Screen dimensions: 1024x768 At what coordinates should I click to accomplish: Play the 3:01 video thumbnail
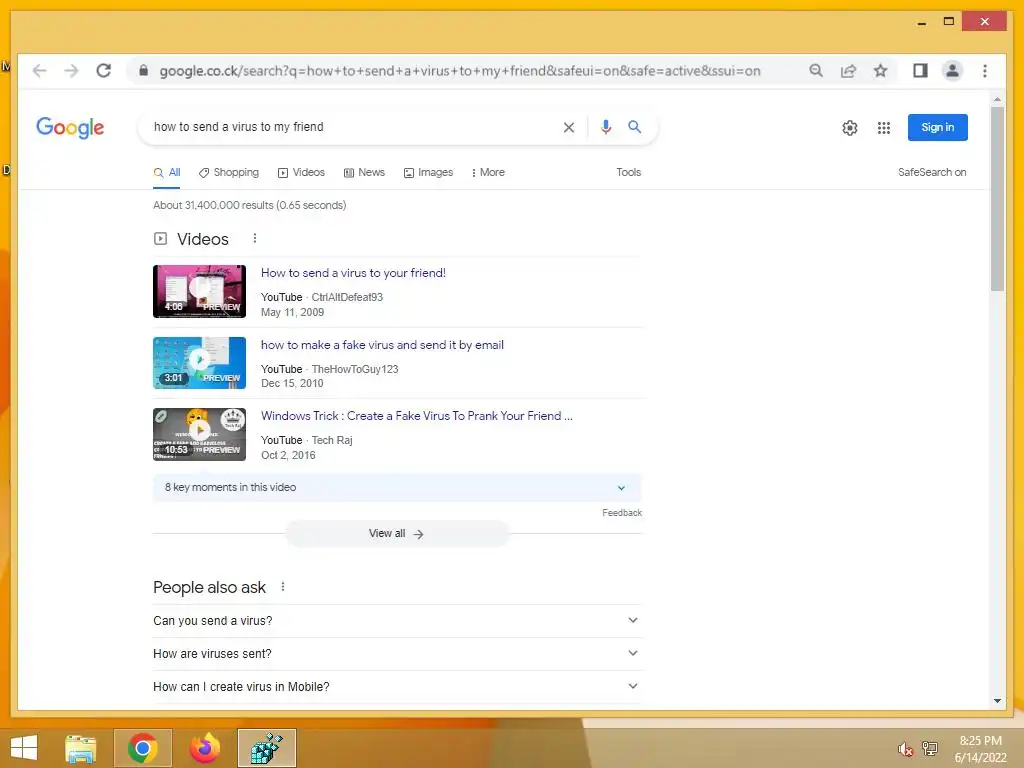[x=199, y=362]
